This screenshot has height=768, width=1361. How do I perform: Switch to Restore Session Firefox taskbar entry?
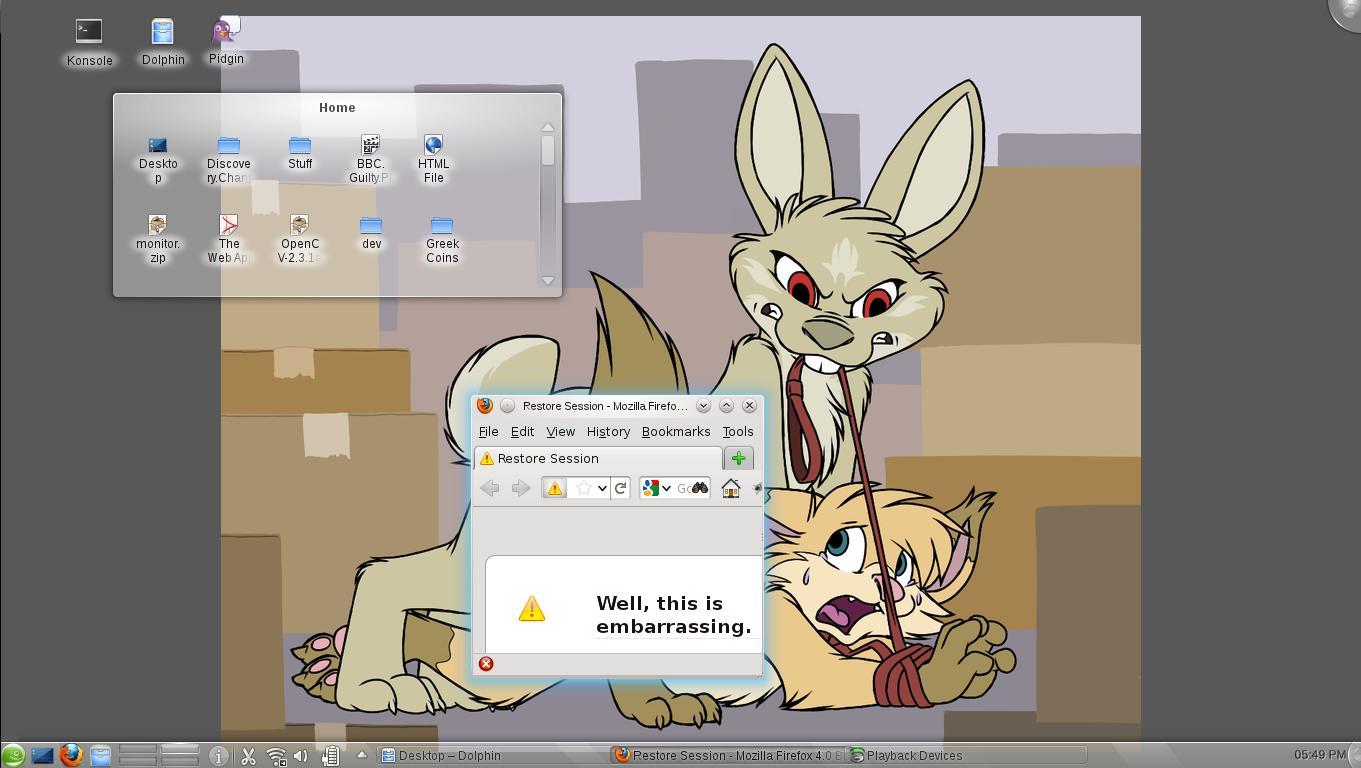(728, 756)
